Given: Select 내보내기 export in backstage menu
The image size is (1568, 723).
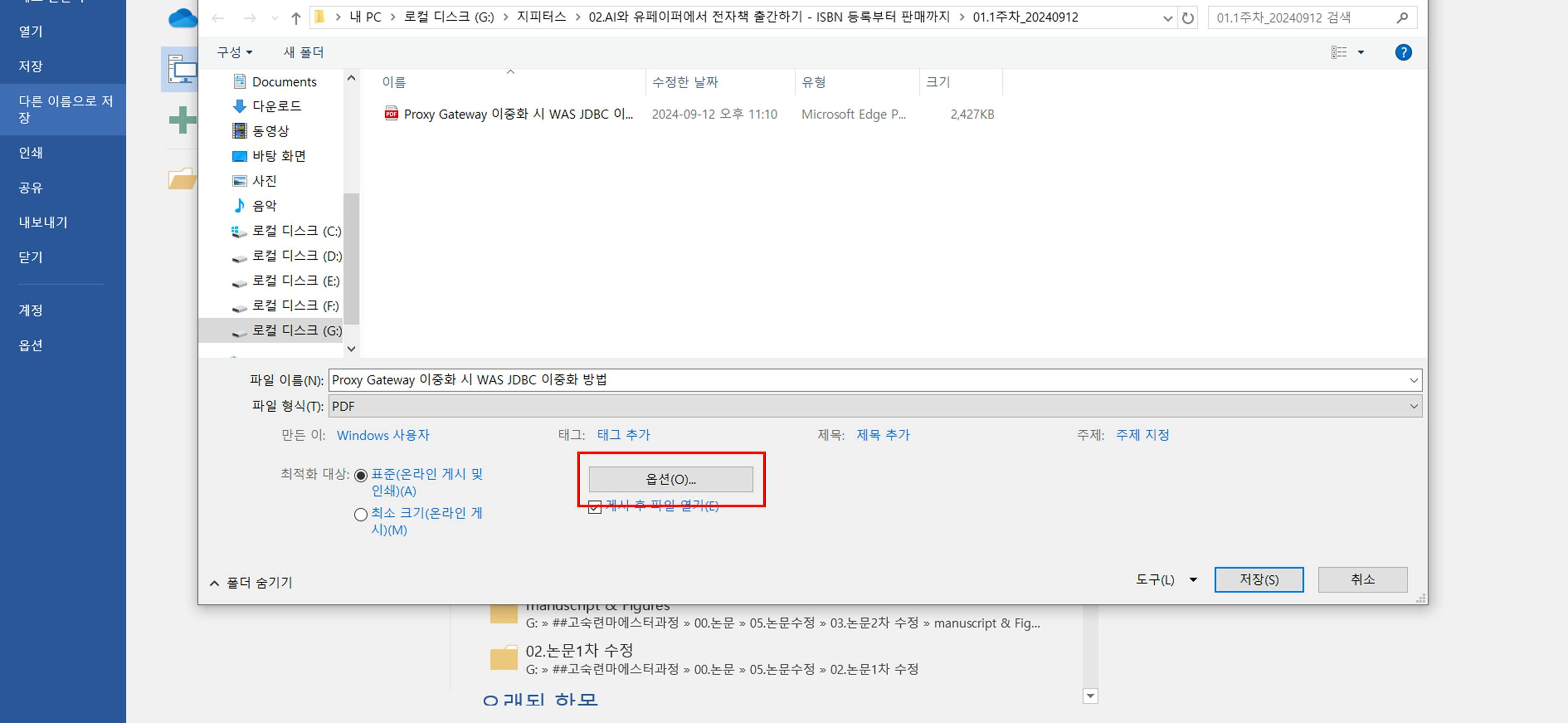Looking at the screenshot, I should tap(42, 222).
